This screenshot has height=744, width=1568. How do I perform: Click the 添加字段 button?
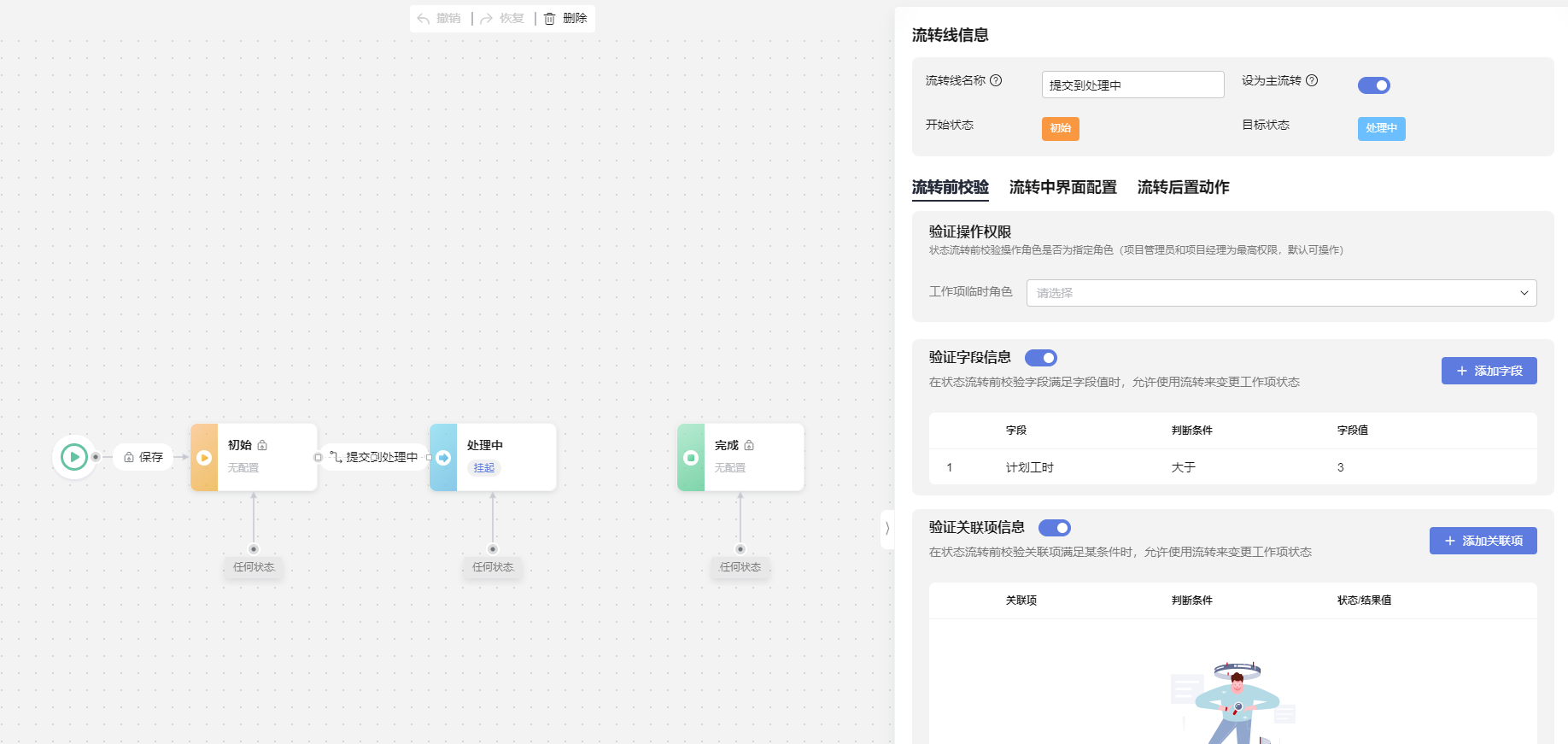1489,371
